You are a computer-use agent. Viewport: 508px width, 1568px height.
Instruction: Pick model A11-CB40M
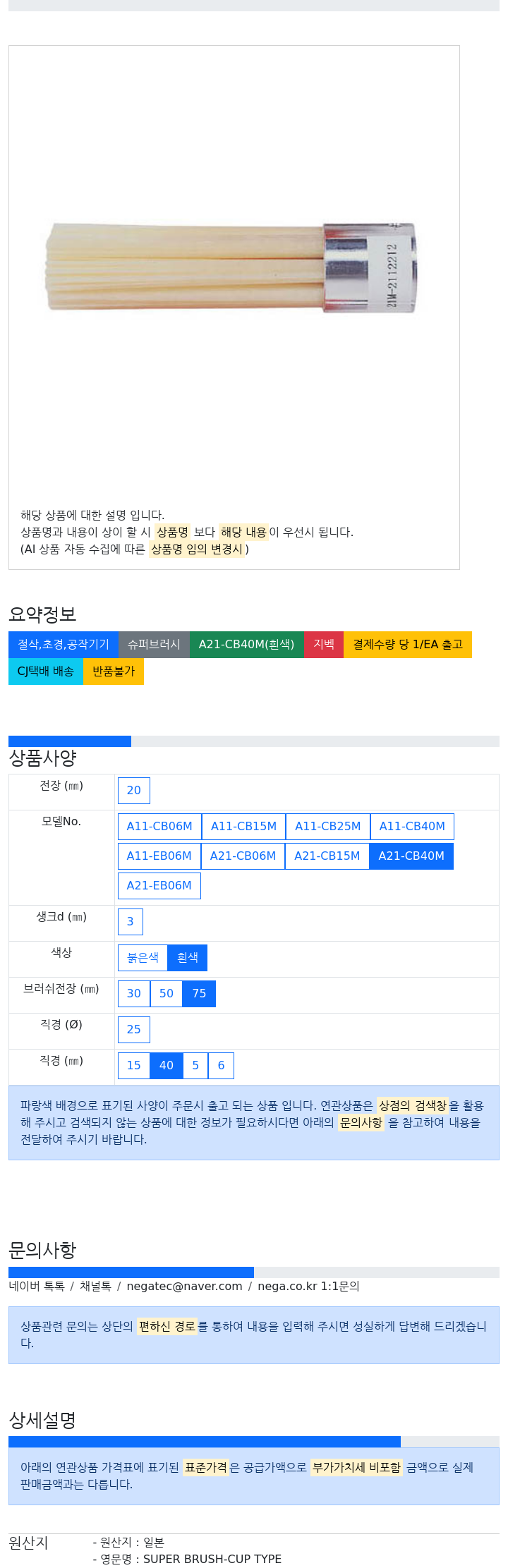coord(412,827)
